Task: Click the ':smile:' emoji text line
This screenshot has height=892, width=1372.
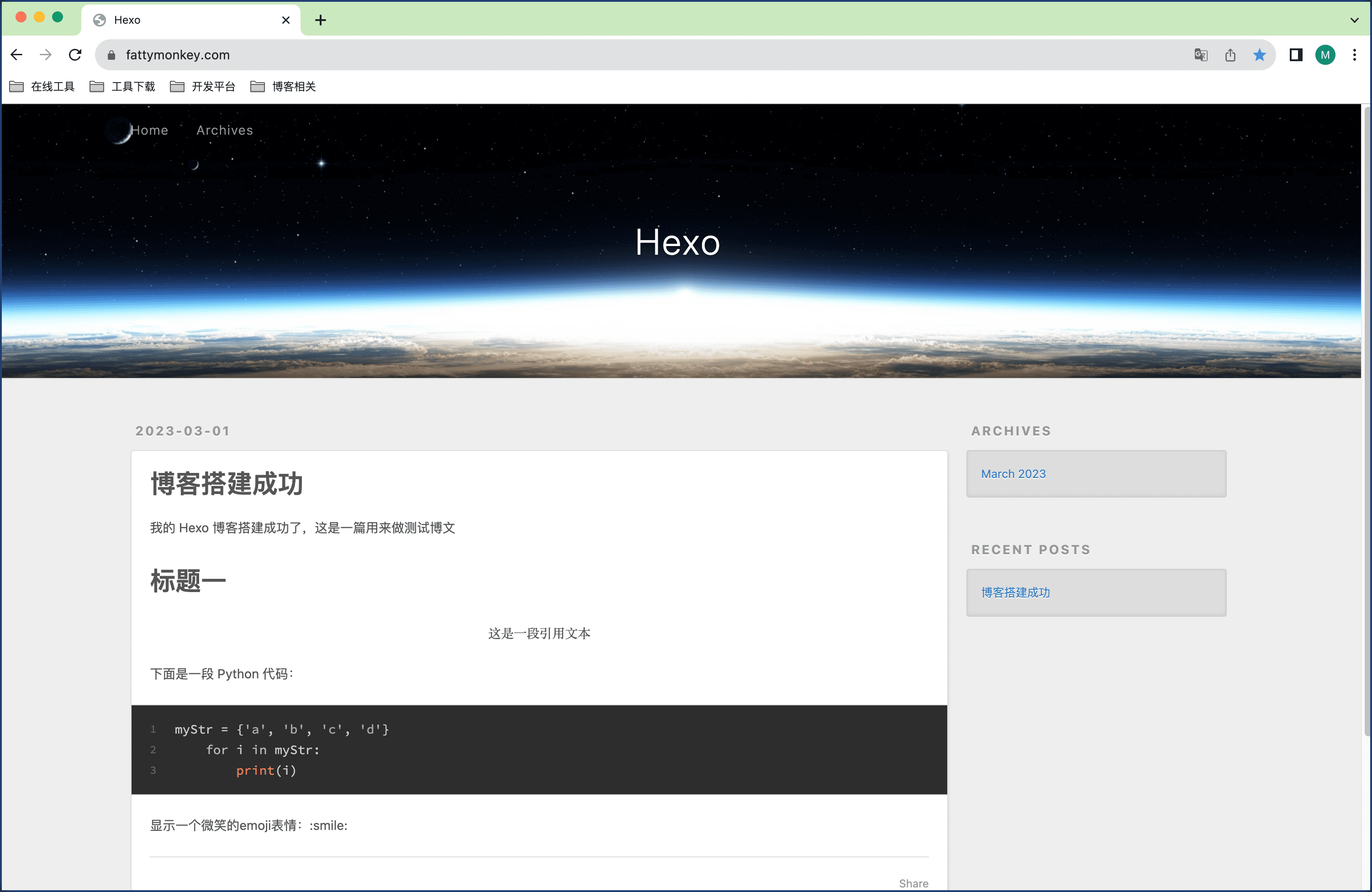Action: coord(248,825)
